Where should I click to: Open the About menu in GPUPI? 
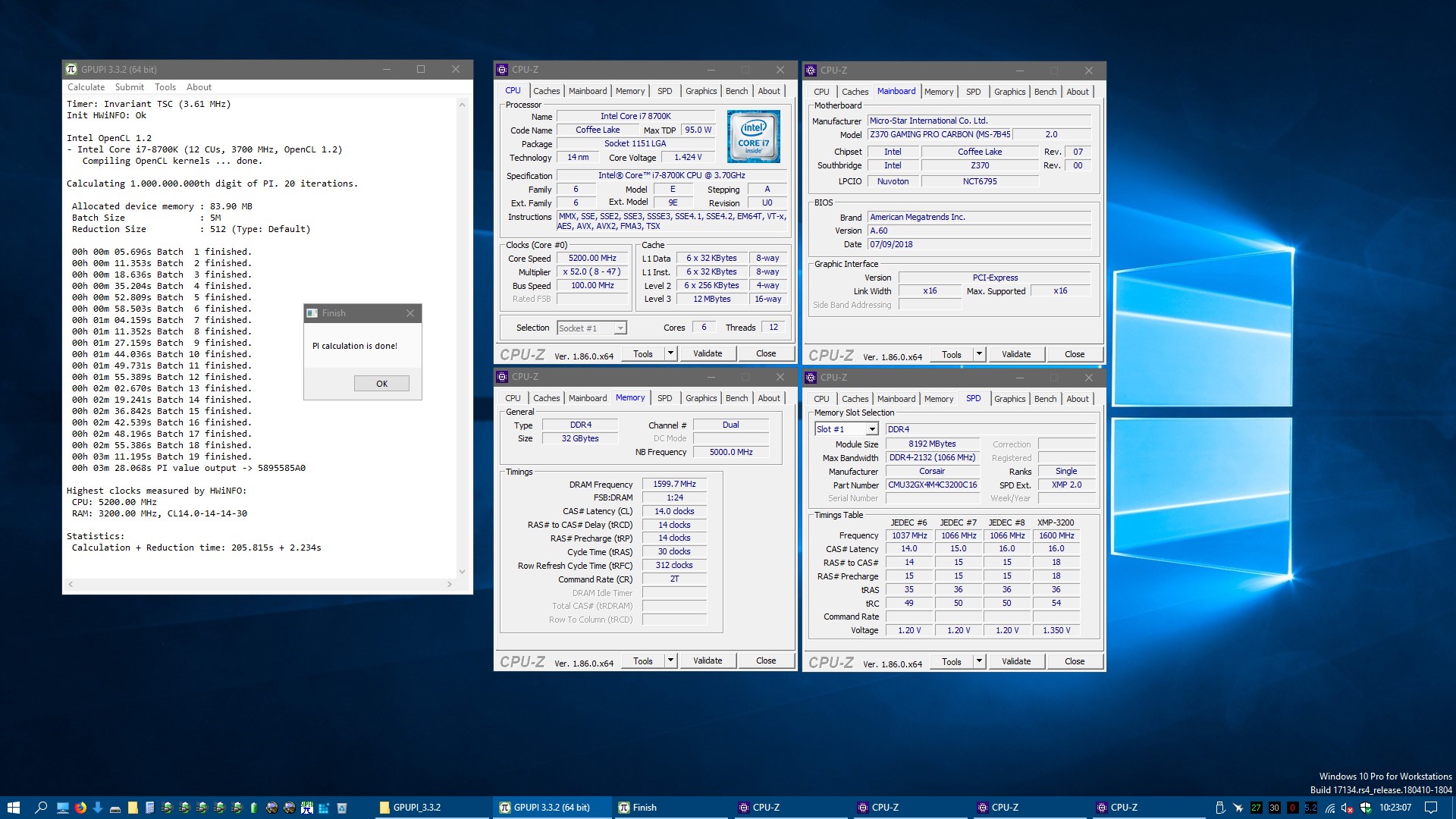pos(199,87)
